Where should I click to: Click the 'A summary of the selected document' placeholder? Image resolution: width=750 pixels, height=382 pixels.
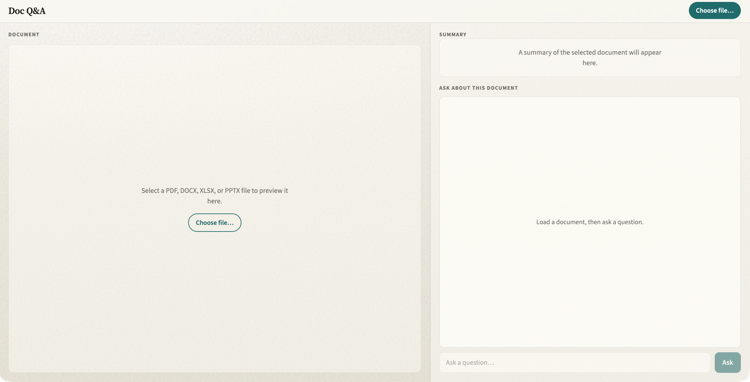590,57
